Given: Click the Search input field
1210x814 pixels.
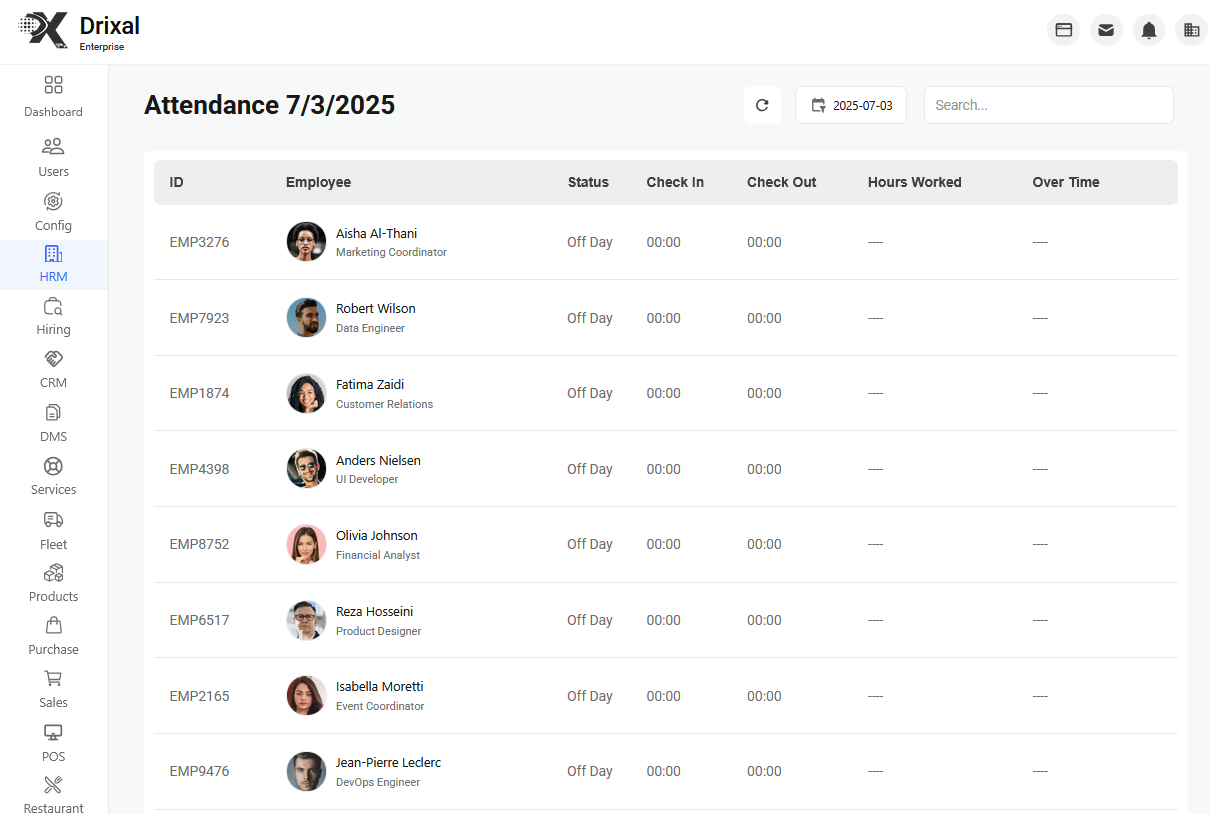Looking at the screenshot, I should click(1048, 105).
